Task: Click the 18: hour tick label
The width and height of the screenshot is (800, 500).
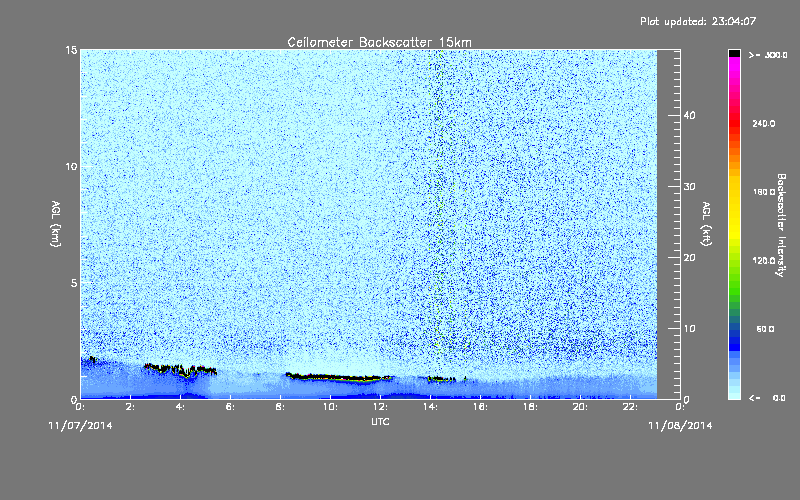Action: [530, 407]
